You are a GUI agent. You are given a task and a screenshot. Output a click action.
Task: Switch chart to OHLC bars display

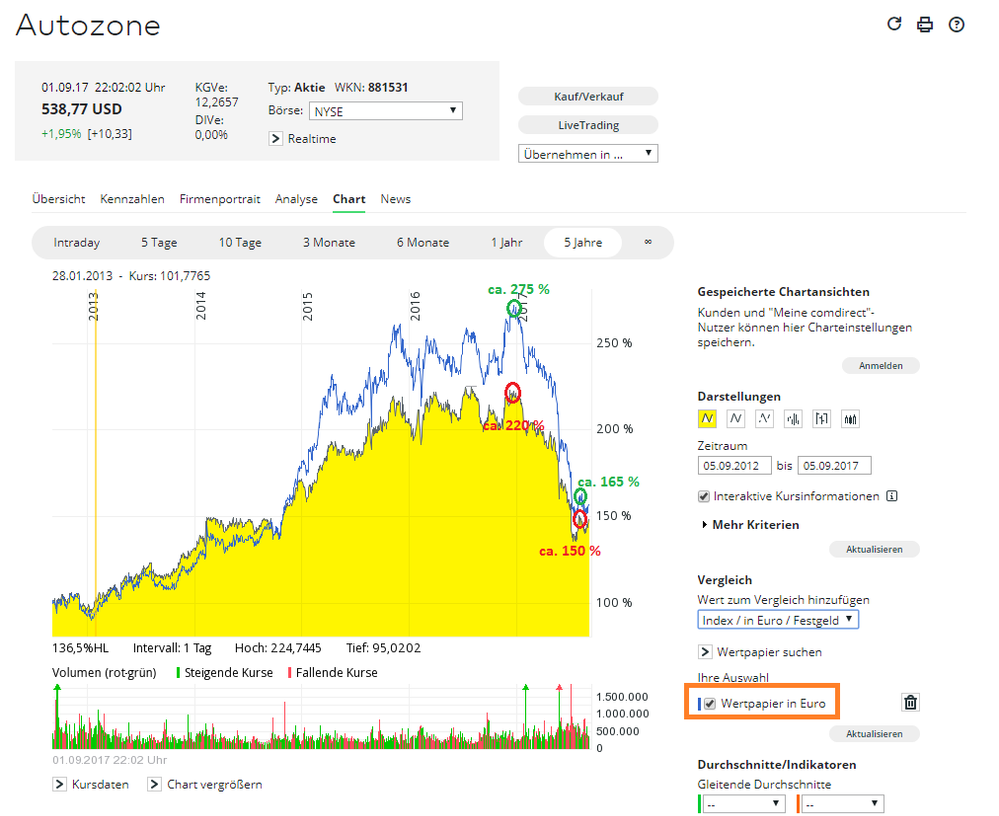point(821,418)
